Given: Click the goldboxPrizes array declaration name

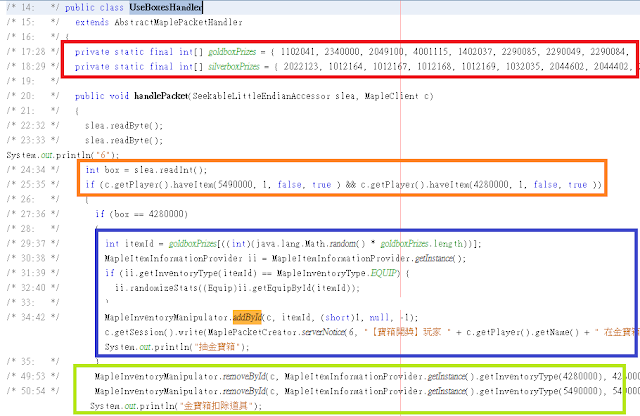Looking at the screenshot, I should click(232, 52).
